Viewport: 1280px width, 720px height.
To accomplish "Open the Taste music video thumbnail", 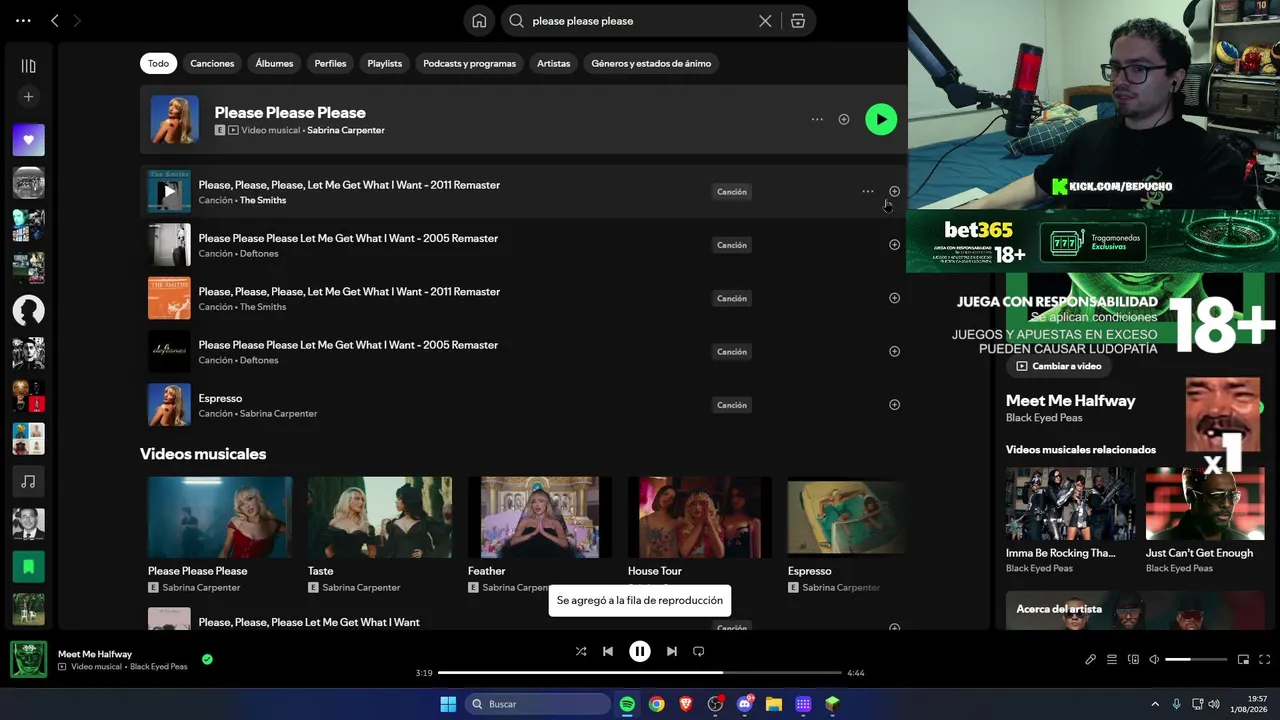I will coord(380,517).
